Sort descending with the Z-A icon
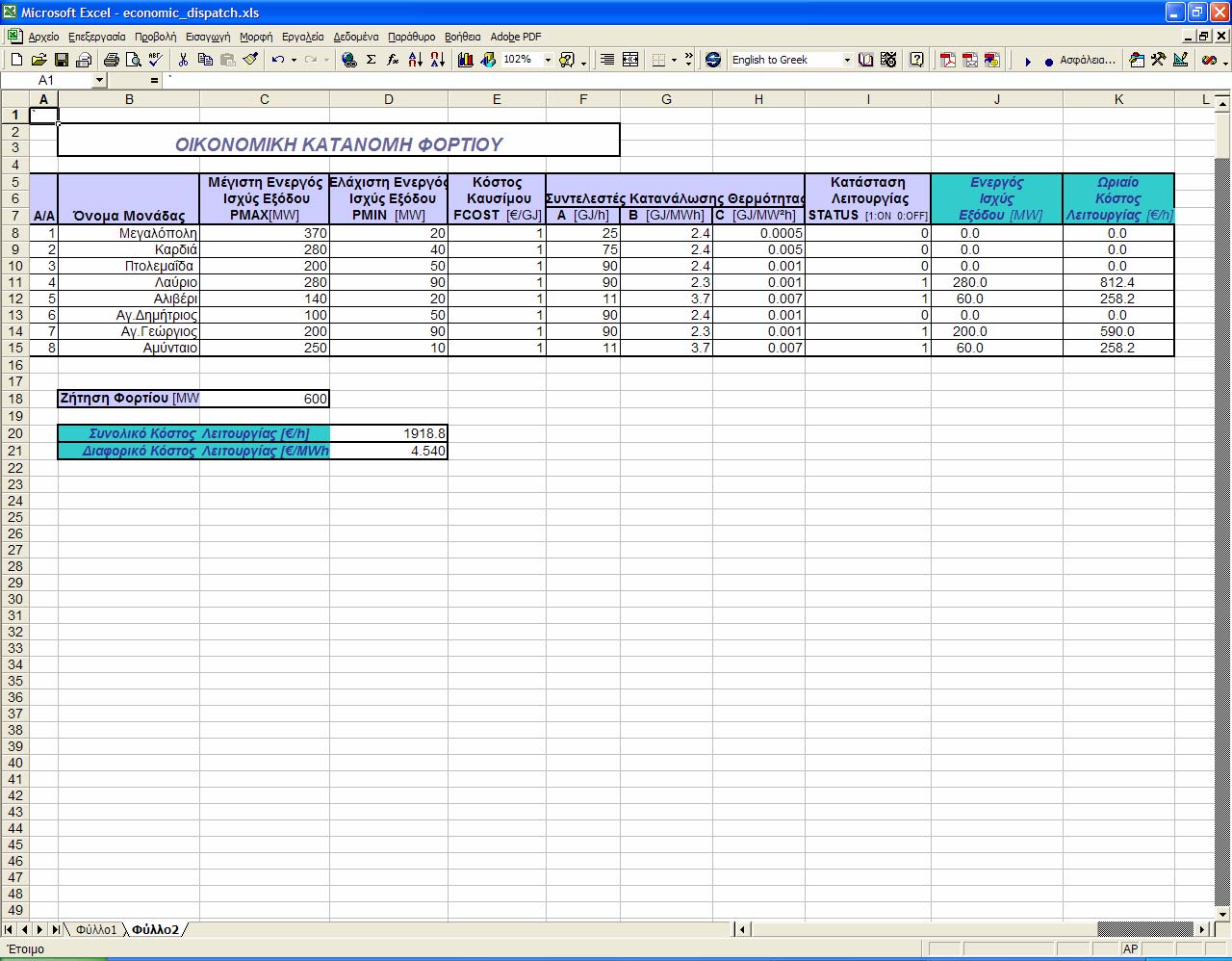Viewport: 1232px width, 961px height. 437,60
